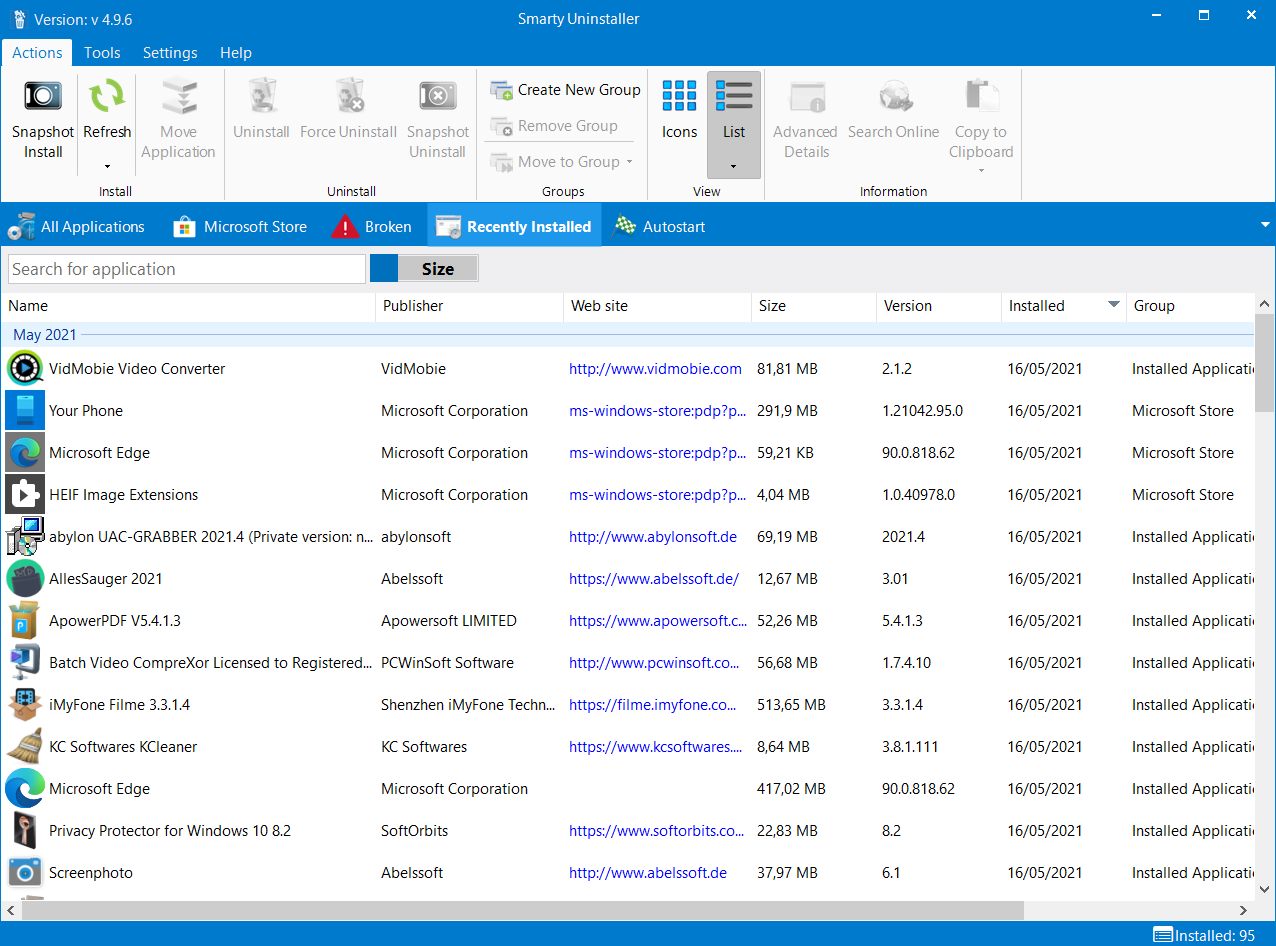The height and width of the screenshot is (946, 1276).
Task: Click the abylon UAC-GRABBER icon
Action: [x=24, y=537]
